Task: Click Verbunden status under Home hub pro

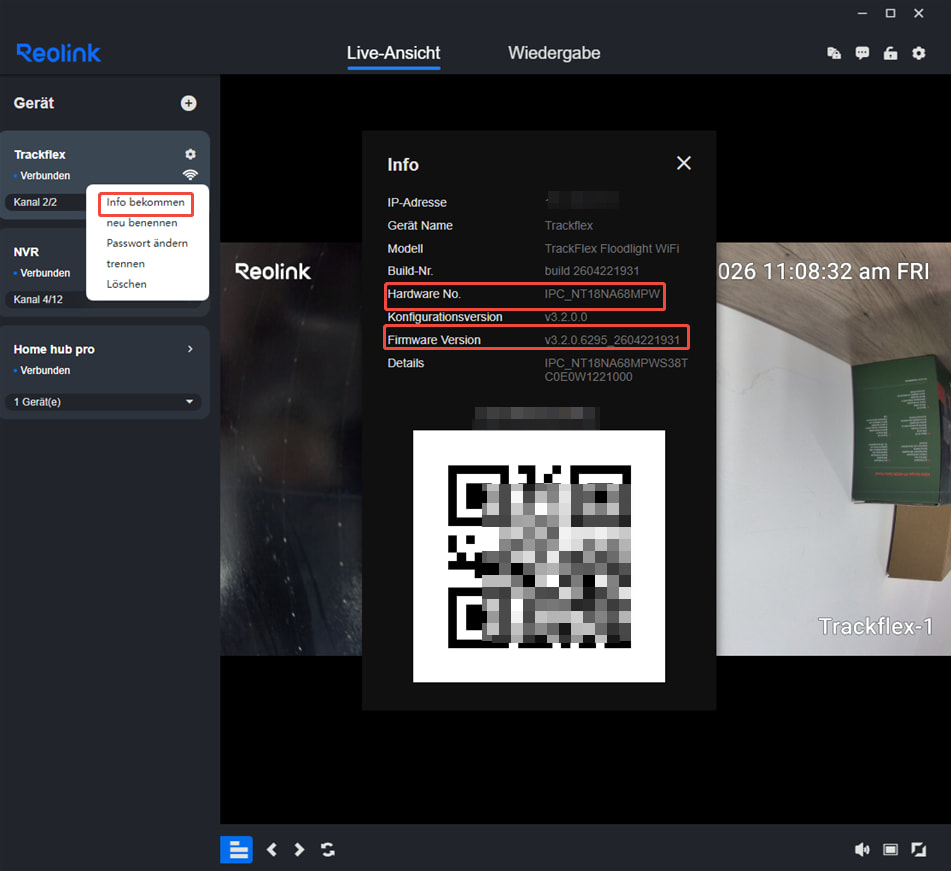Action: [45, 370]
